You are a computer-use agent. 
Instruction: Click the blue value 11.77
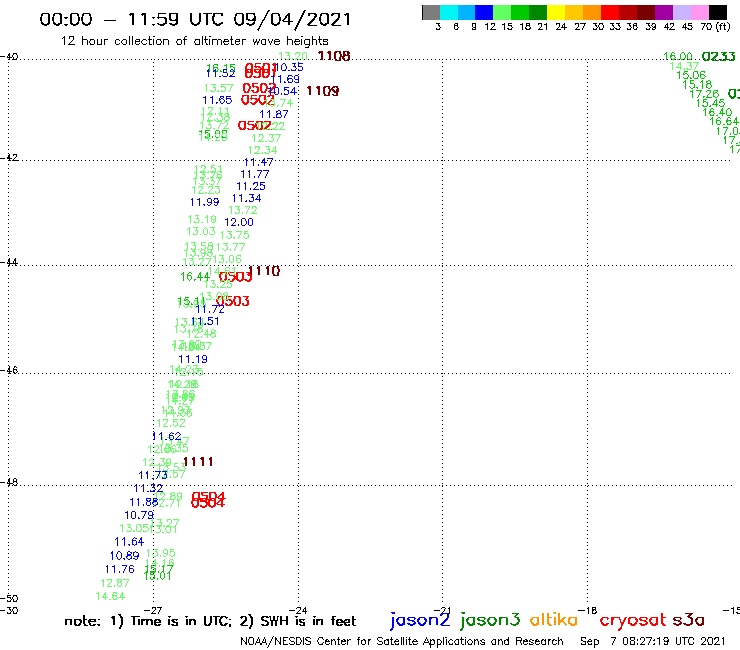point(255,174)
